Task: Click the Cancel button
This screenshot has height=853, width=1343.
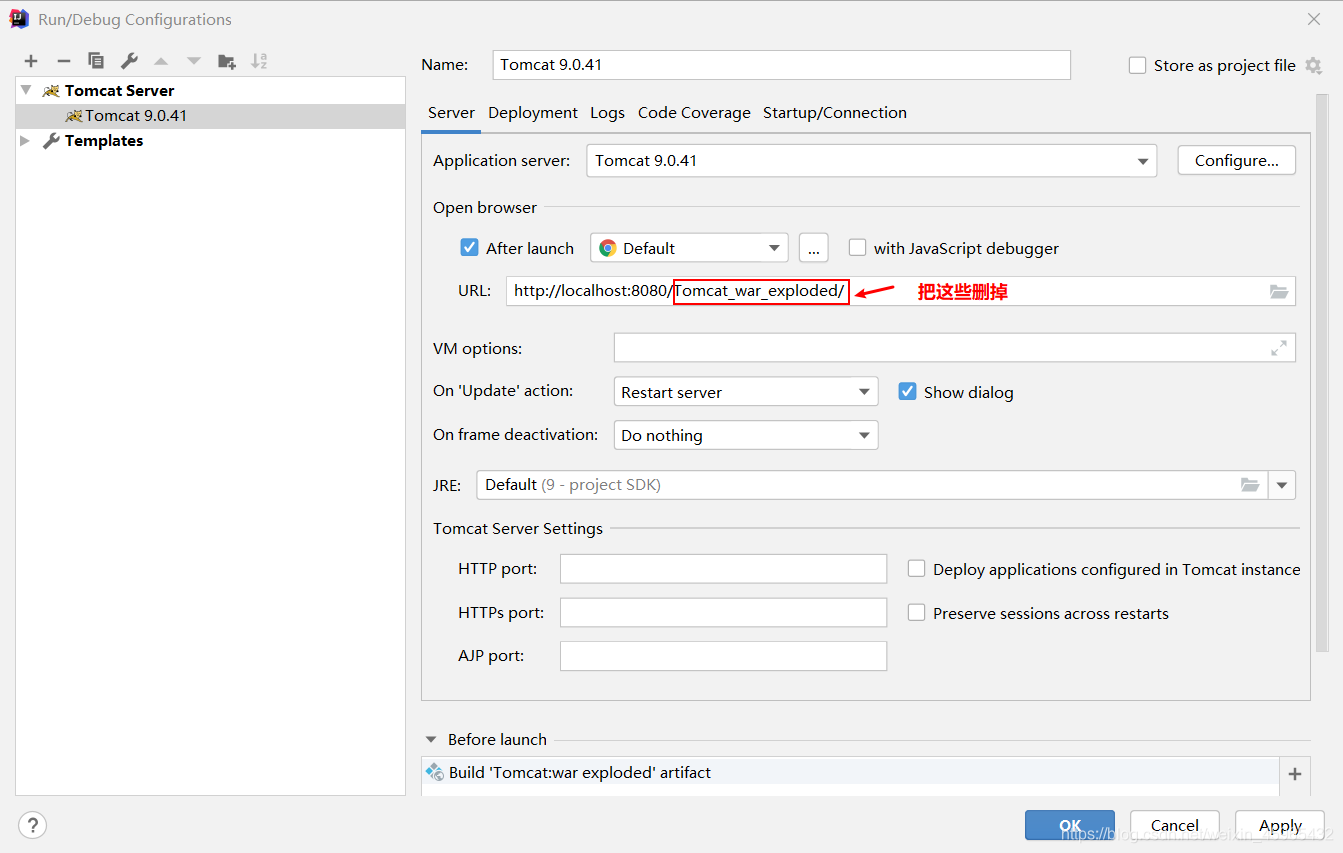Action: coord(1175,825)
